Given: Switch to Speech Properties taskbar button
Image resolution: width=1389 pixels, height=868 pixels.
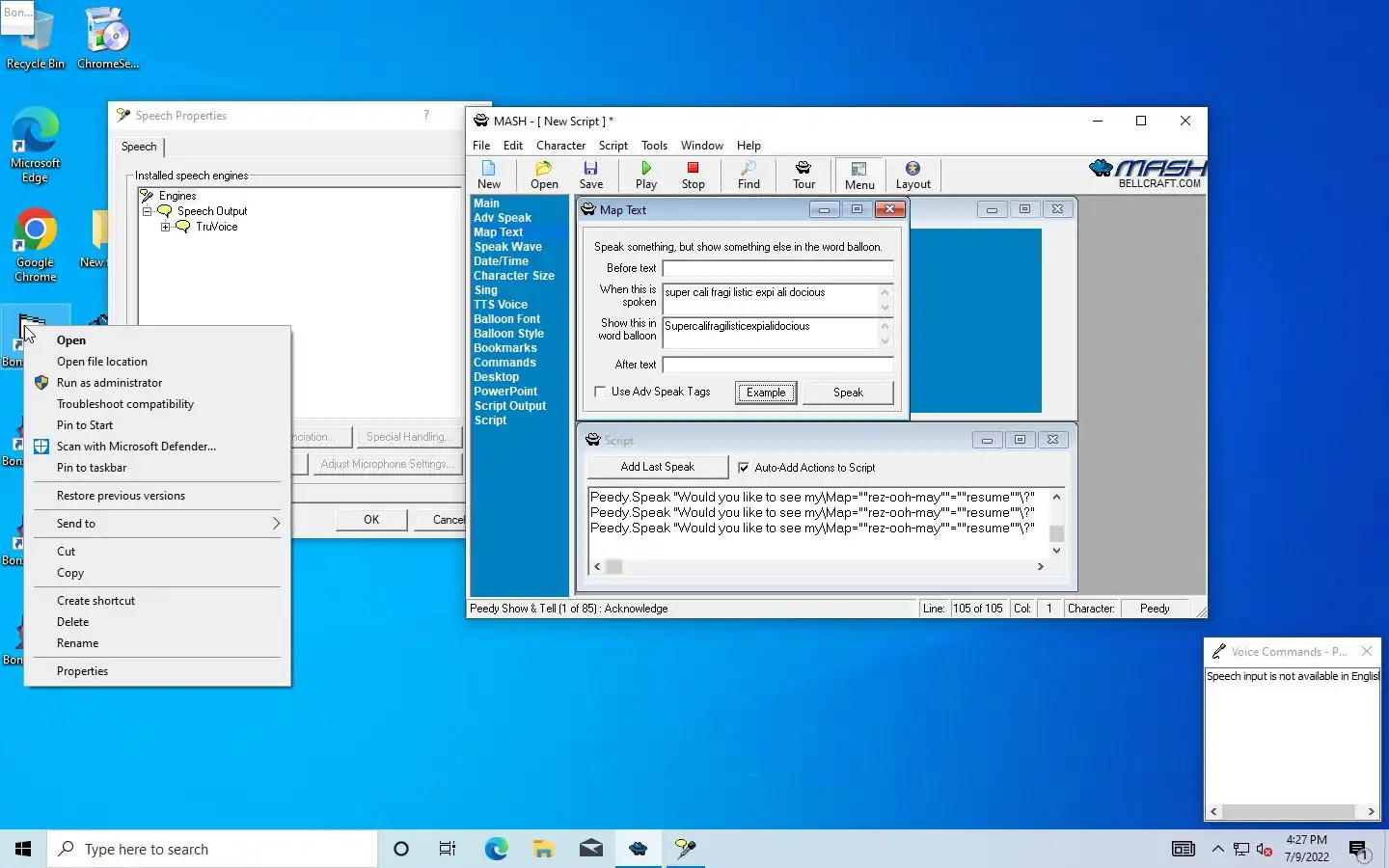Looking at the screenshot, I should pos(685,849).
